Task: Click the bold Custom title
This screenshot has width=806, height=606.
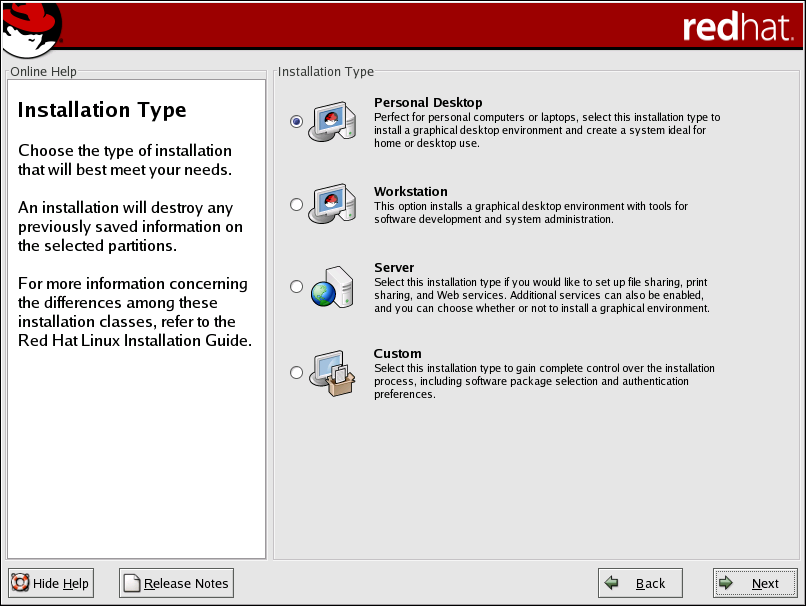Action: tap(397, 354)
